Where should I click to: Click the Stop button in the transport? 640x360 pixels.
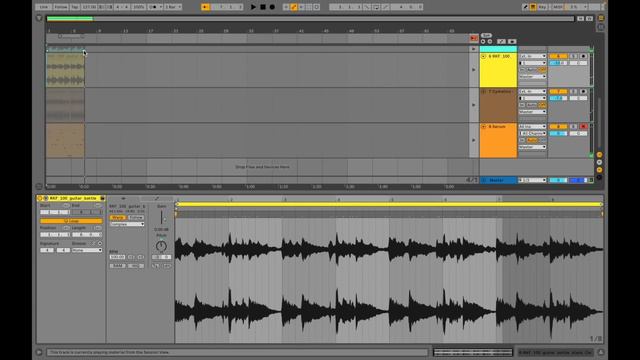(x=263, y=7)
